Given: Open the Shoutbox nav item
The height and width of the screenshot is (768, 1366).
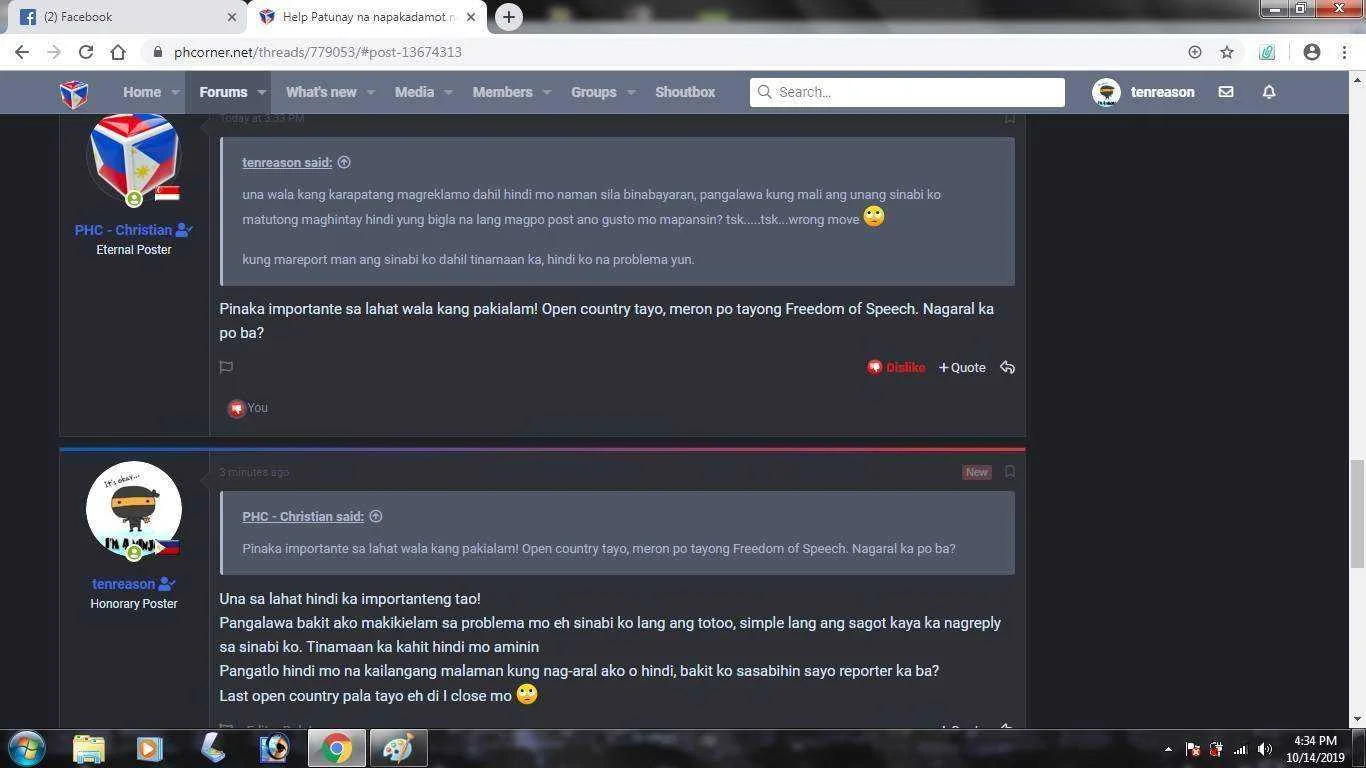Looking at the screenshot, I should coord(685,92).
